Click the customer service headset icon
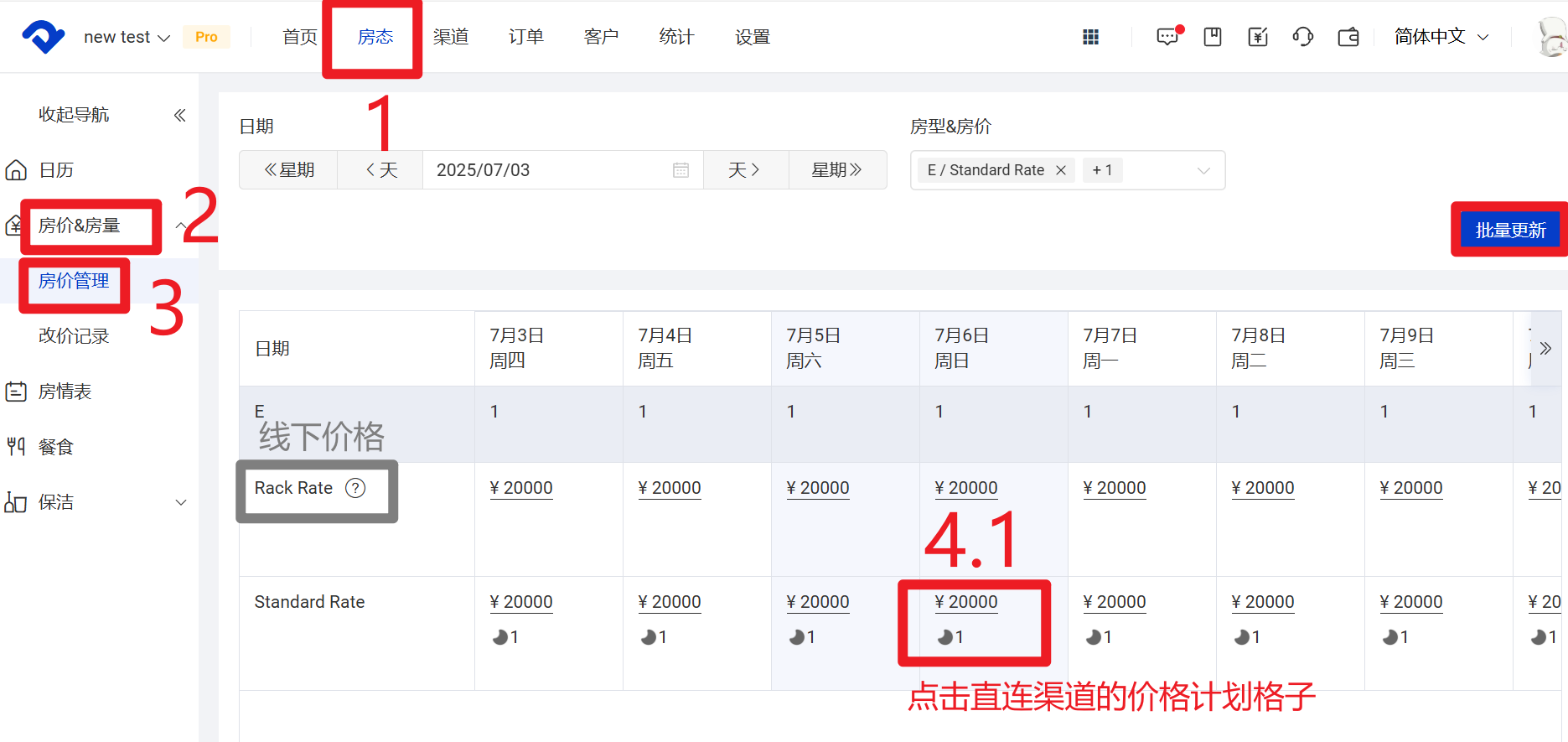The image size is (1568, 742). 1302,37
